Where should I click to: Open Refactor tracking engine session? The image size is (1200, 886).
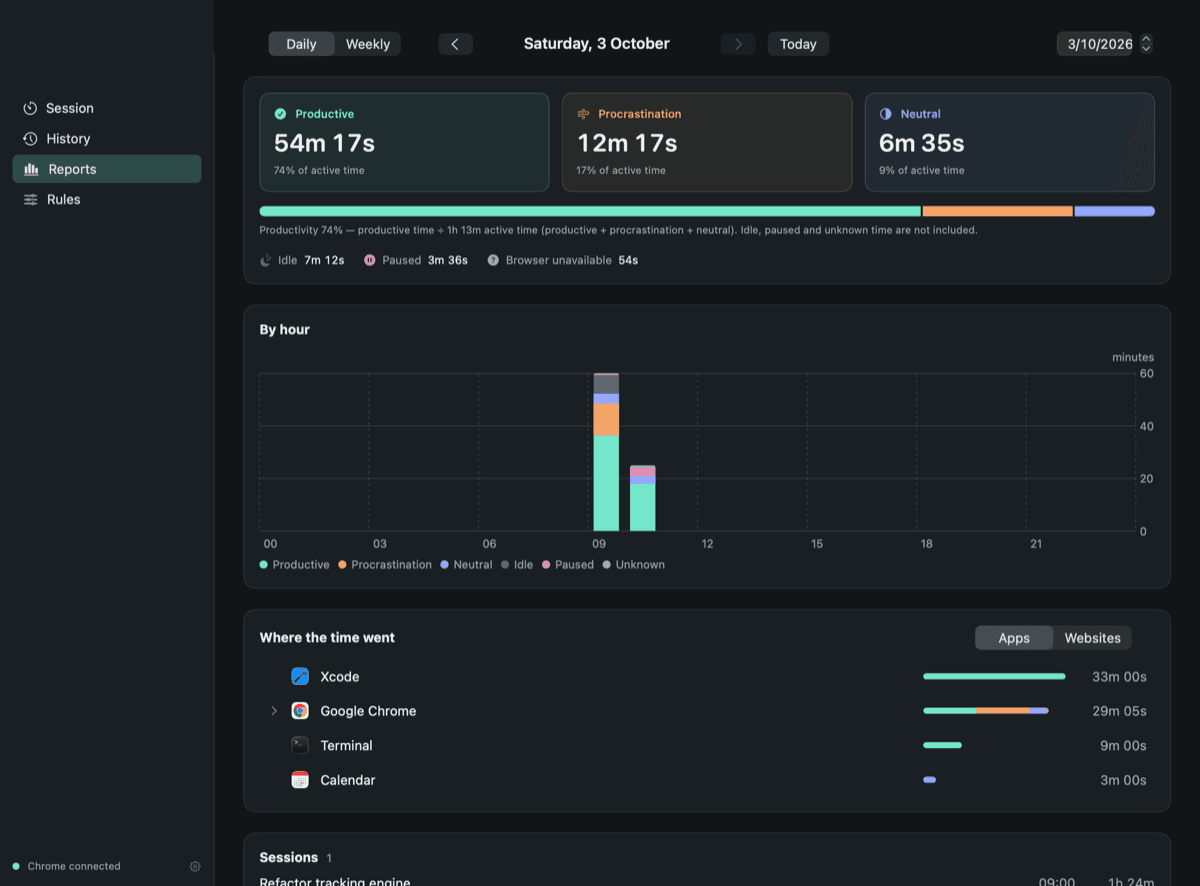(x=706, y=881)
